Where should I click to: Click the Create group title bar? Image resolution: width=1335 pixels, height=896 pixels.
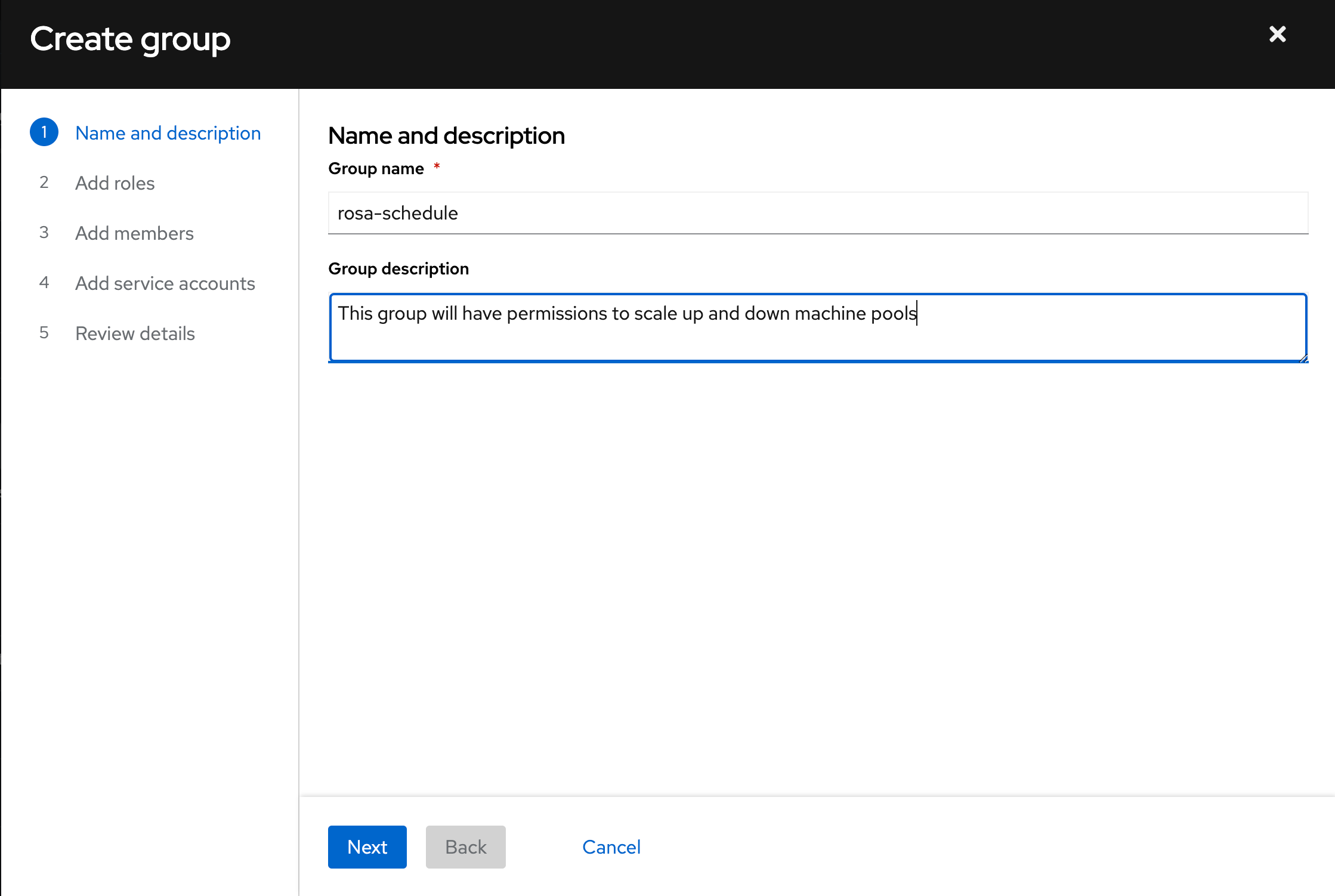131,39
